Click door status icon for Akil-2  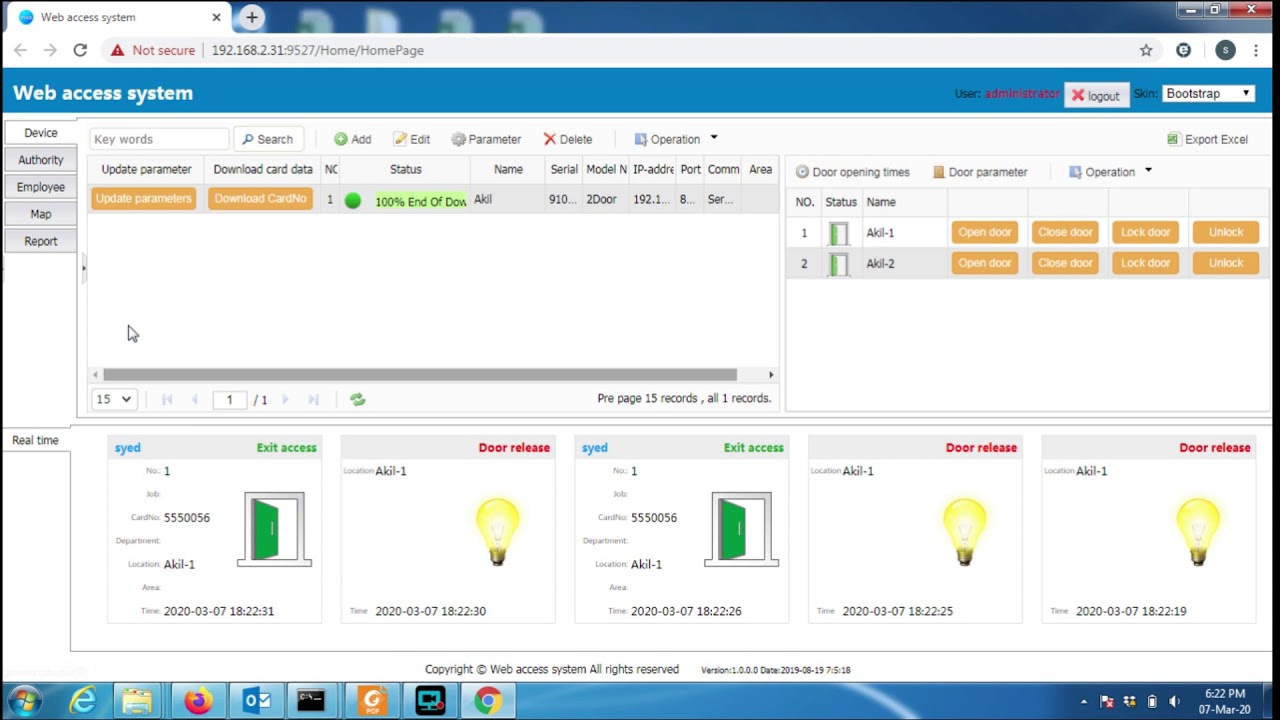pos(839,264)
